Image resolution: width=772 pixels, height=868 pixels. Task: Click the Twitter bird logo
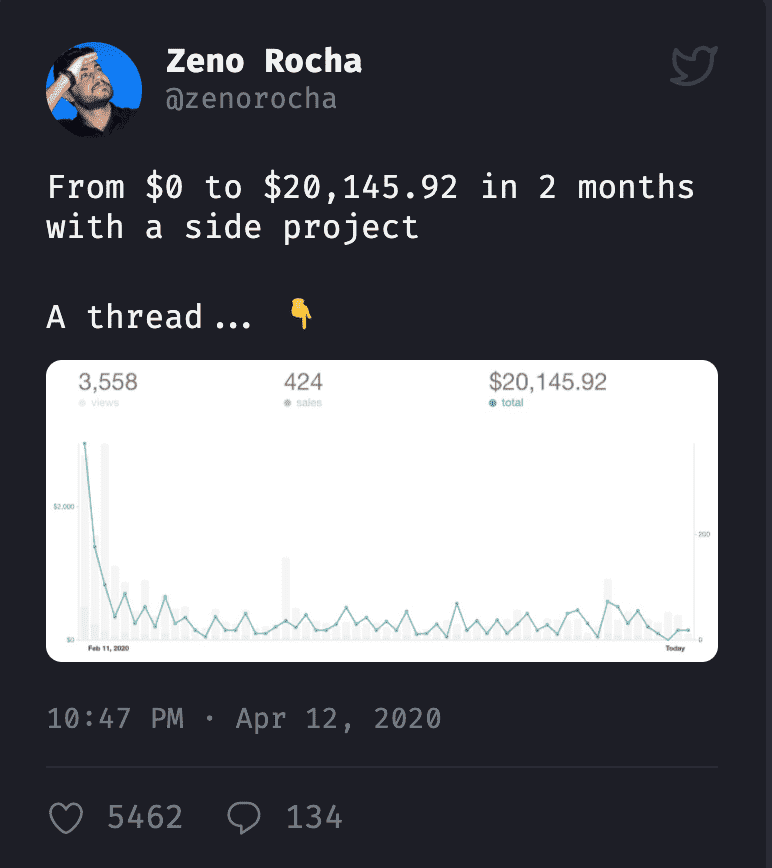tap(693, 66)
